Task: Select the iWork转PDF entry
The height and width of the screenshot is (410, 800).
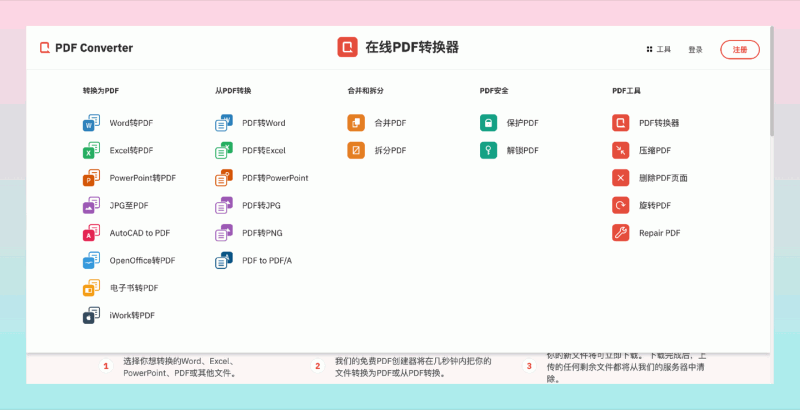Action: [x=132, y=316]
